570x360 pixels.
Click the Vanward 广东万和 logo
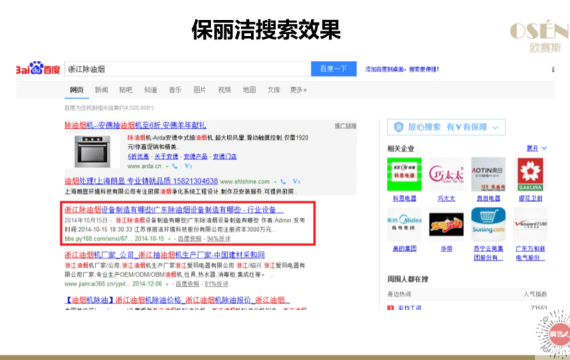[530, 224]
